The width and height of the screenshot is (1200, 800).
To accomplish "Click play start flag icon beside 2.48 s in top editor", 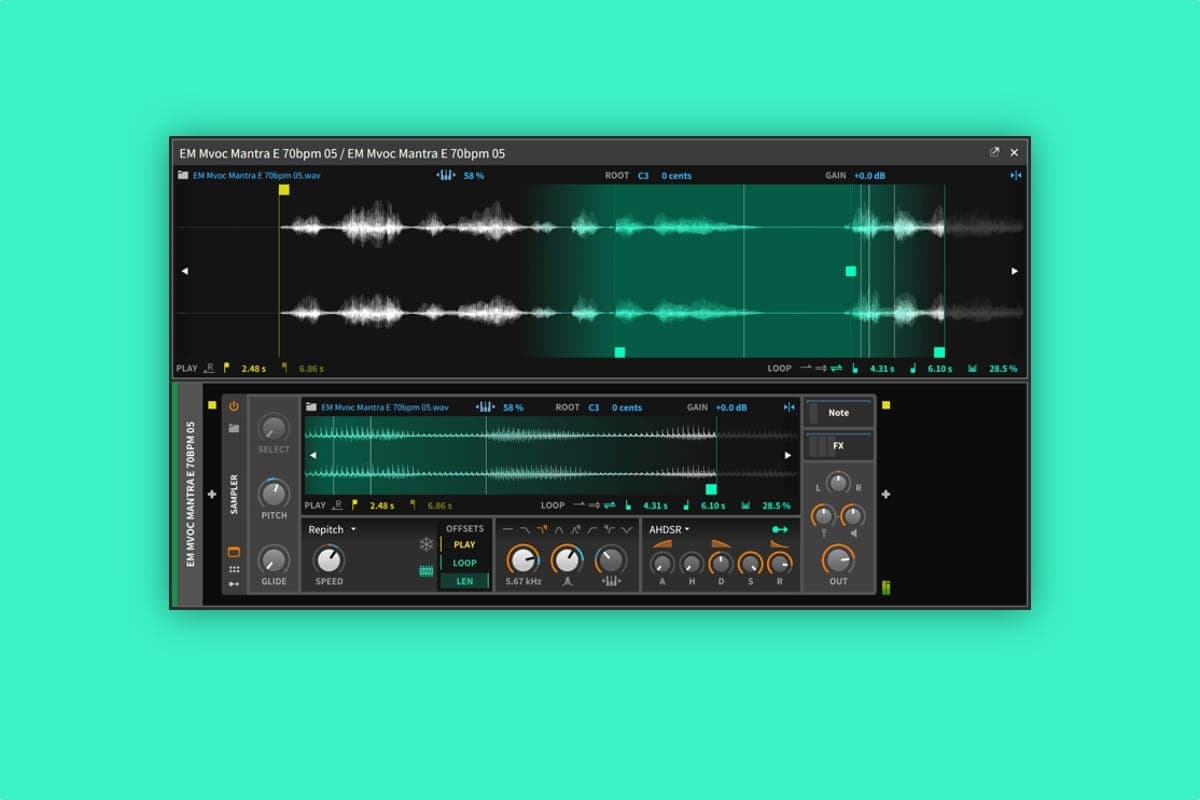I will click(226, 368).
